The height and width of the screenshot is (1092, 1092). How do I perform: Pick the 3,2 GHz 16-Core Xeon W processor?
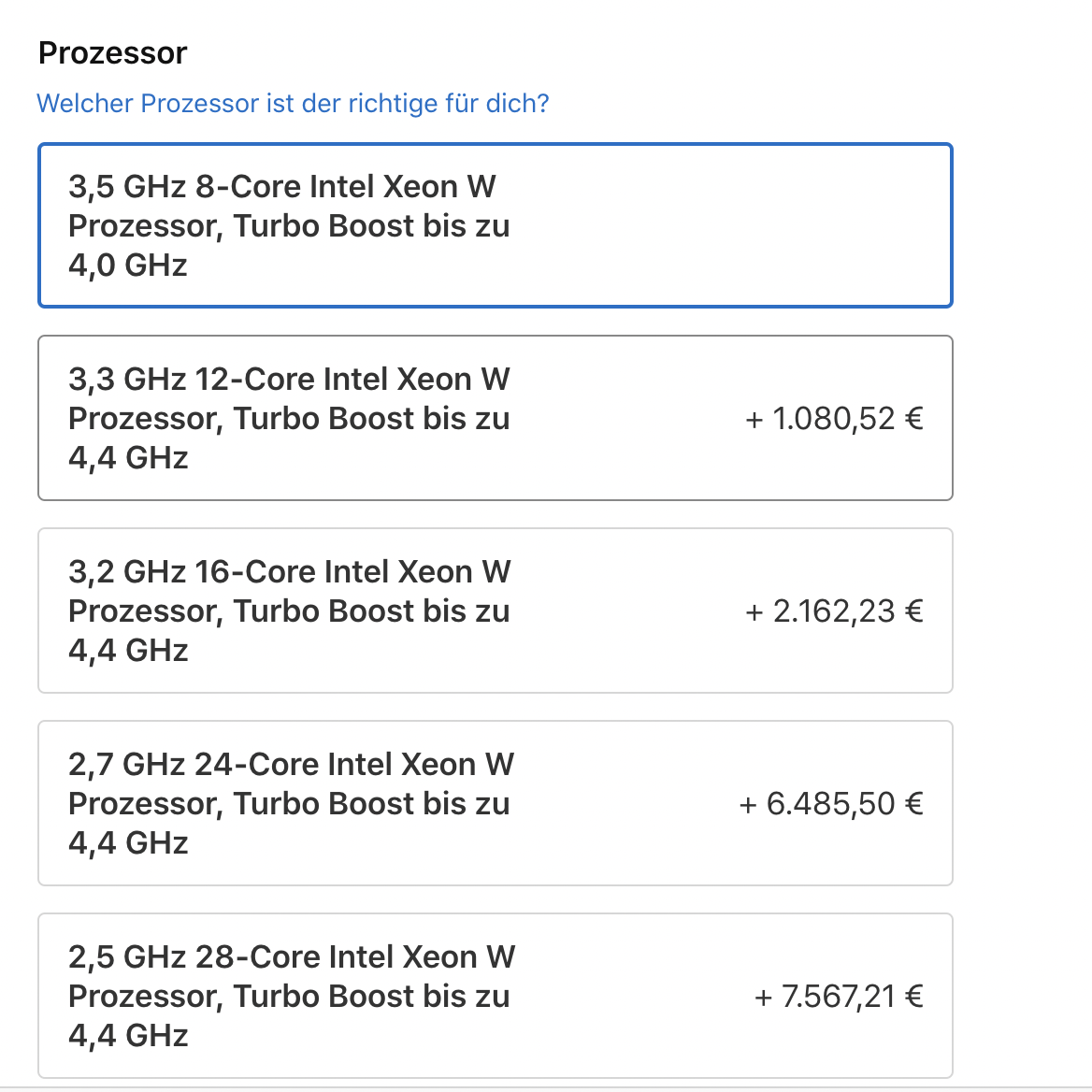click(495, 611)
